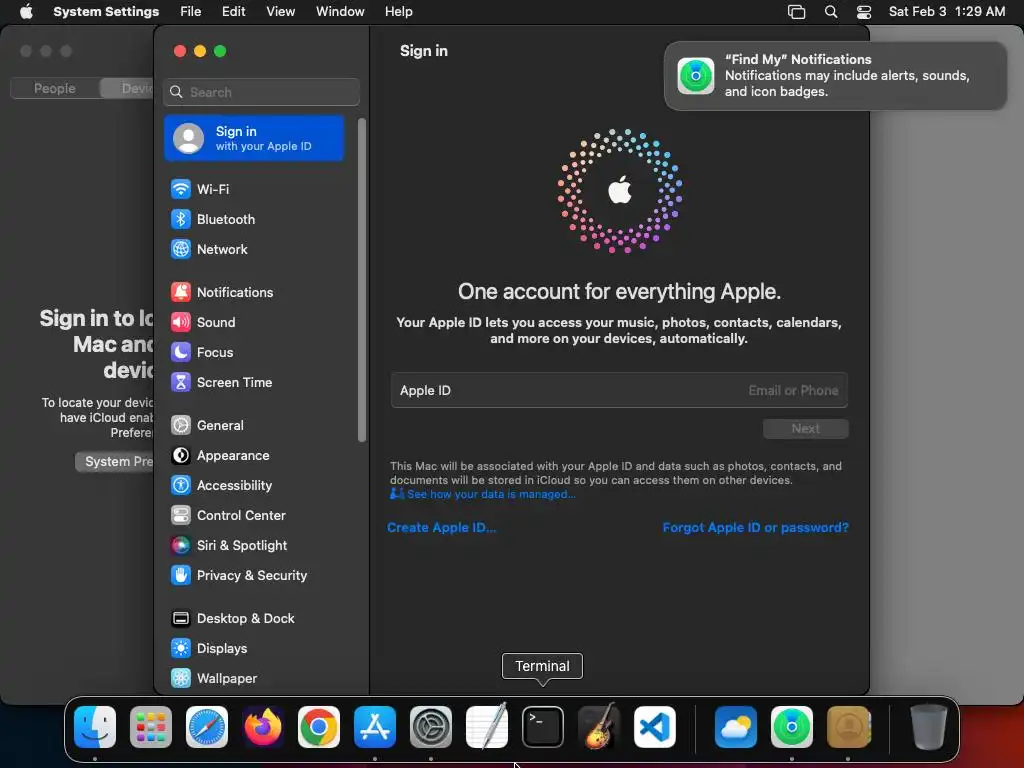Click the System Preferences button in Find My window
1024x768 pixels.
pos(115,462)
